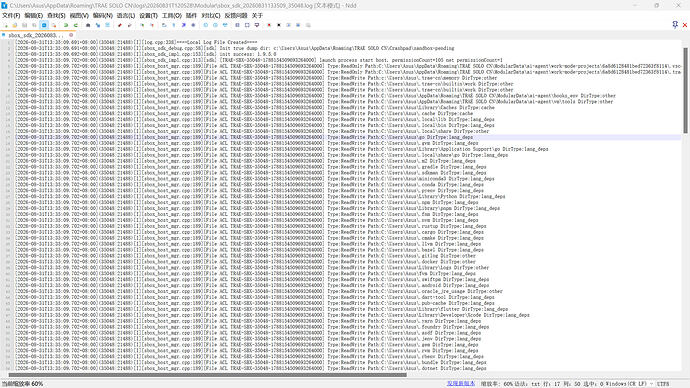Click the UTF8 encoding status entry
The width and height of the screenshot is (690, 388).
click(663, 384)
